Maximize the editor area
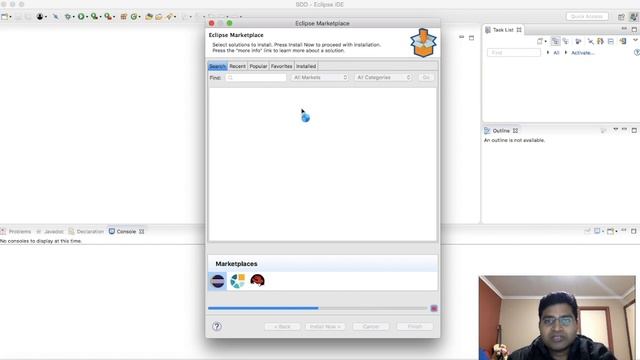 click(471, 38)
